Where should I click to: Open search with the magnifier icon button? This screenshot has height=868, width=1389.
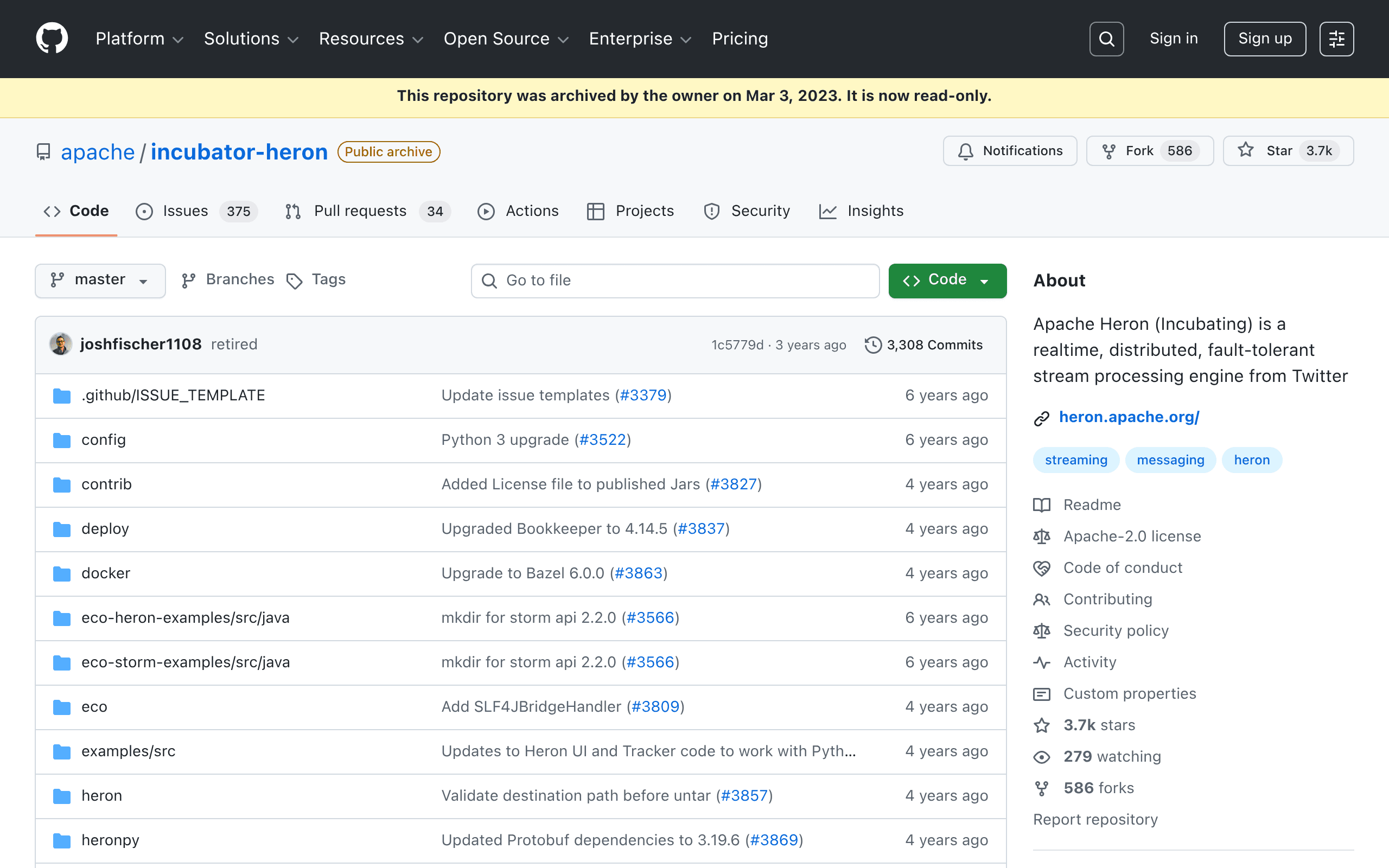pos(1106,39)
